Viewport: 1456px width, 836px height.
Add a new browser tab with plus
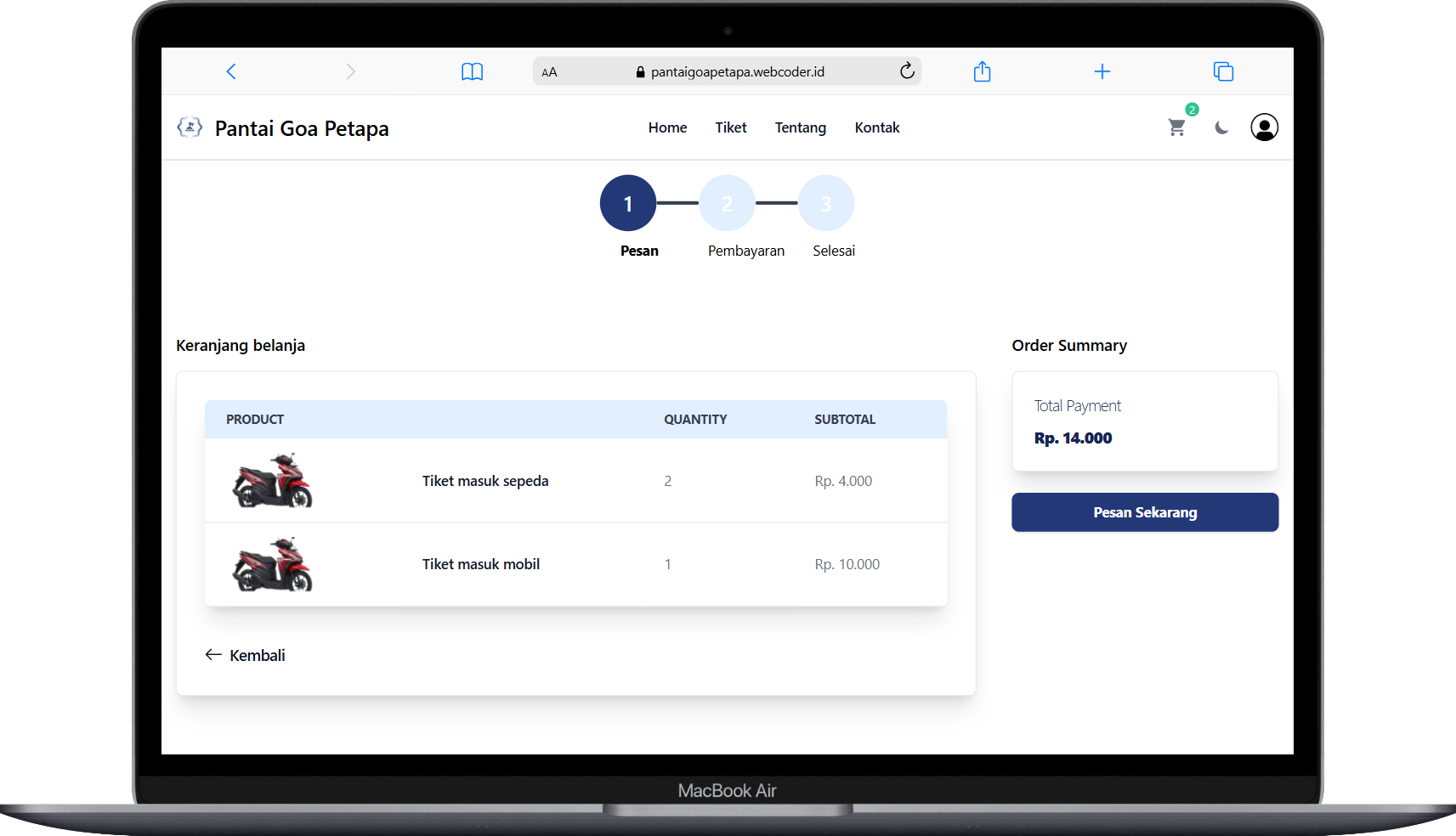pos(1102,71)
